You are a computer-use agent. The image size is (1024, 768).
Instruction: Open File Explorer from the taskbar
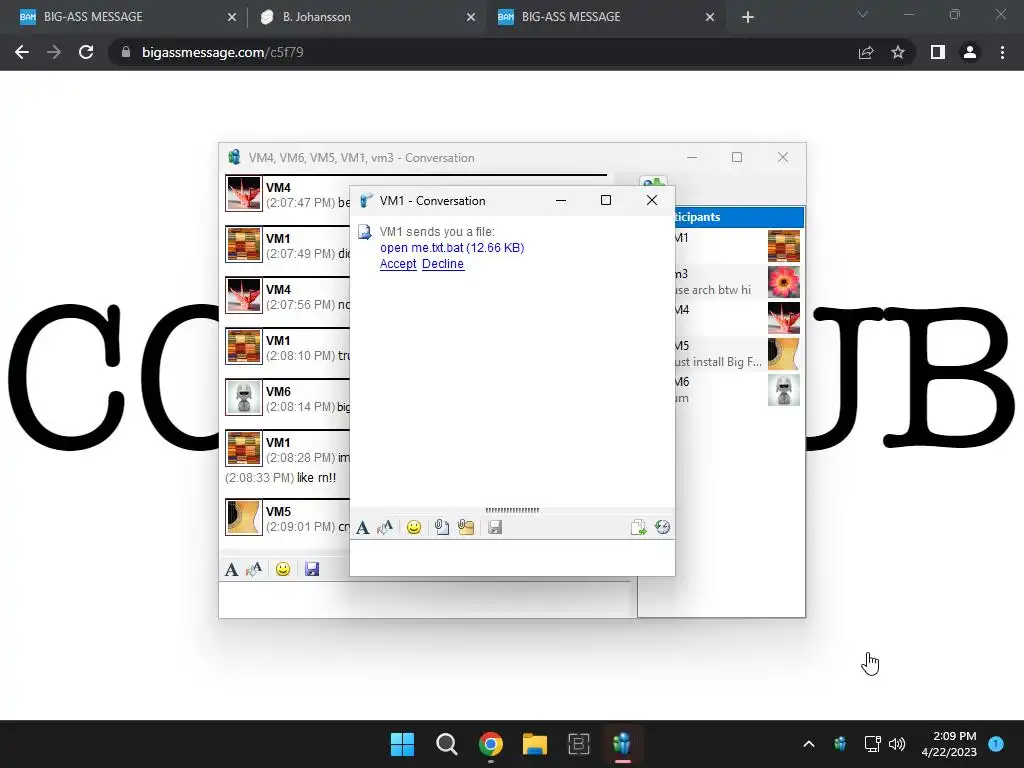[x=535, y=744]
